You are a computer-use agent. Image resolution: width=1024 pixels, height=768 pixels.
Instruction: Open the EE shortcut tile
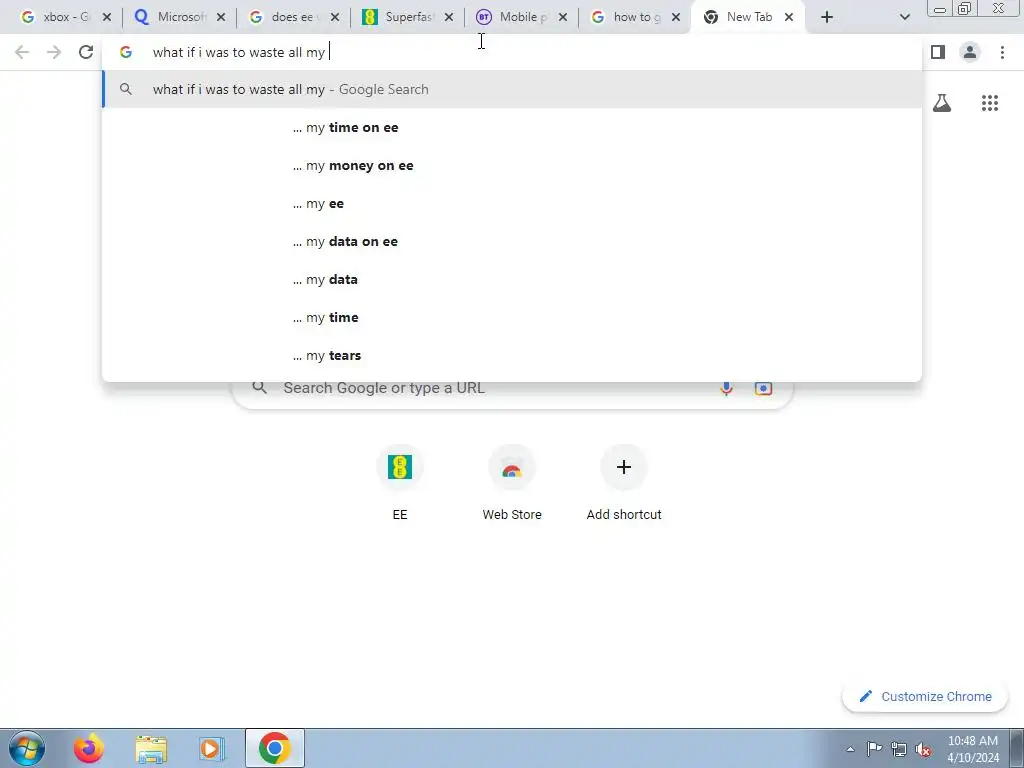tap(400, 483)
